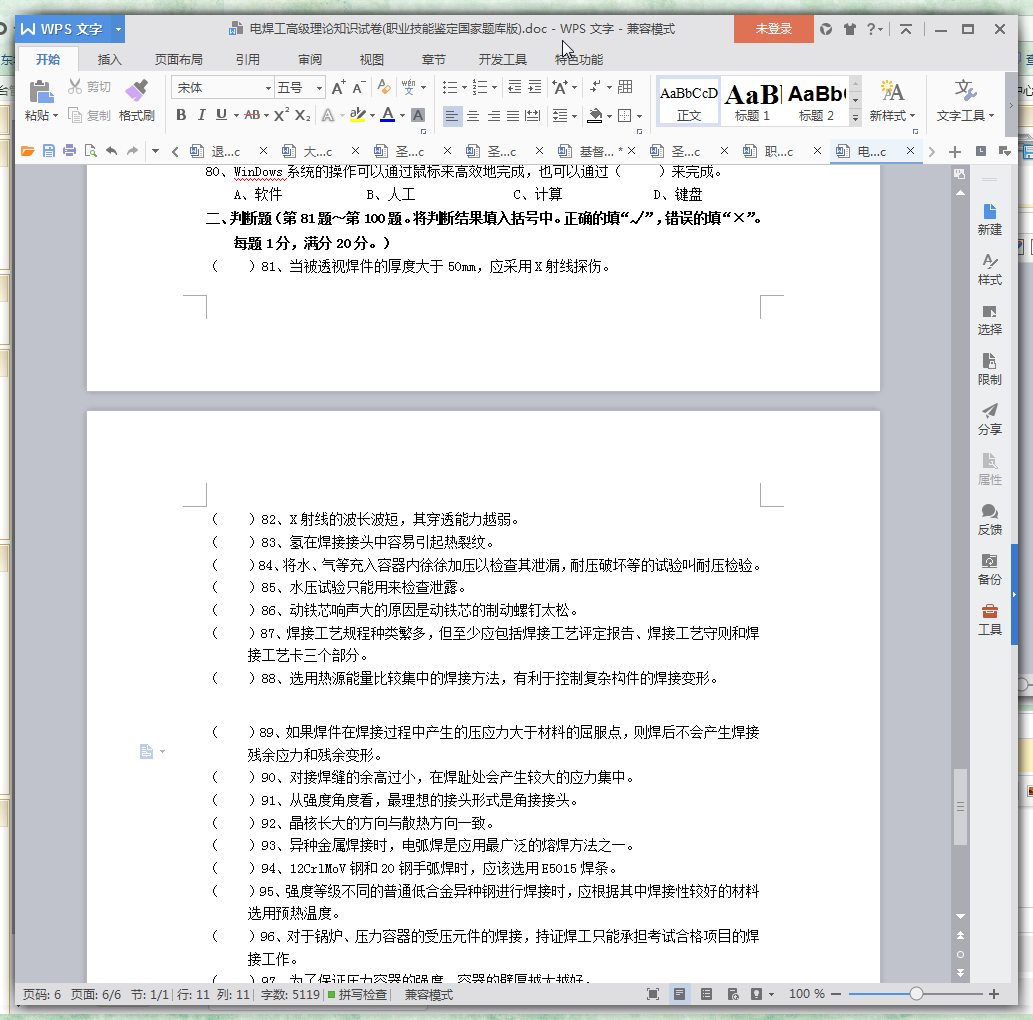Viewport: 1033px width, 1020px height.
Task: Apply the yellow highlight color
Action: (358, 115)
